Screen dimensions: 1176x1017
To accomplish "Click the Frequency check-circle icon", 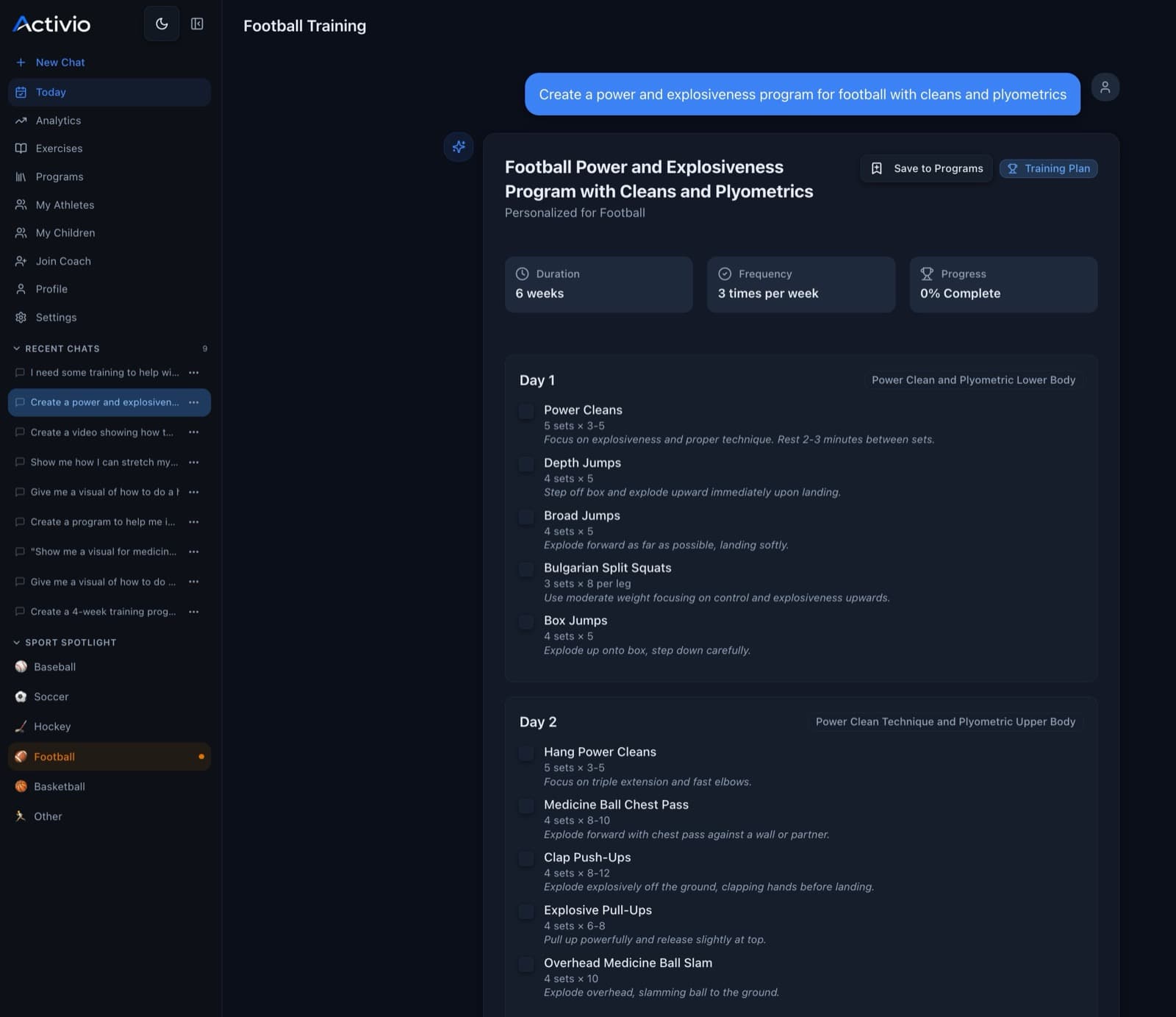I will pyautogui.click(x=725, y=274).
